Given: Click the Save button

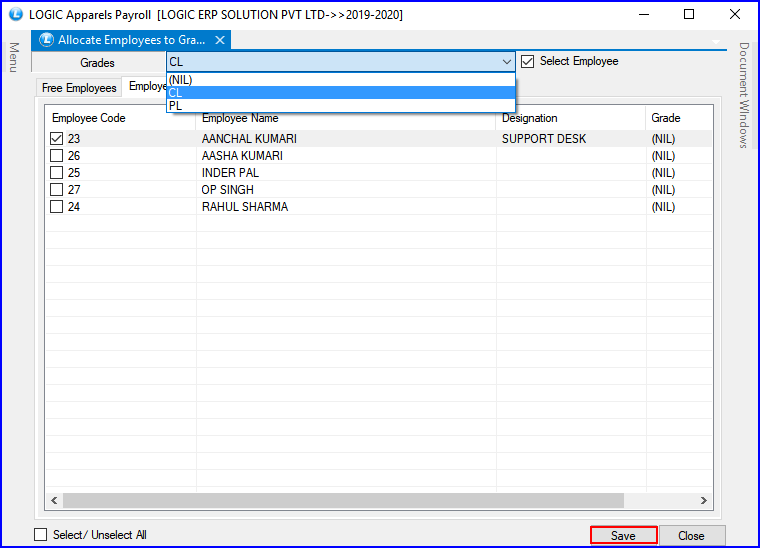Looking at the screenshot, I should tap(623, 535).
